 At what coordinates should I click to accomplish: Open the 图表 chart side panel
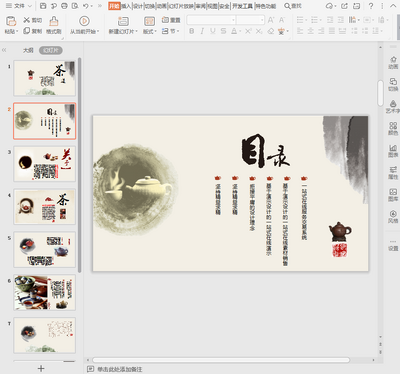click(393, 150)
